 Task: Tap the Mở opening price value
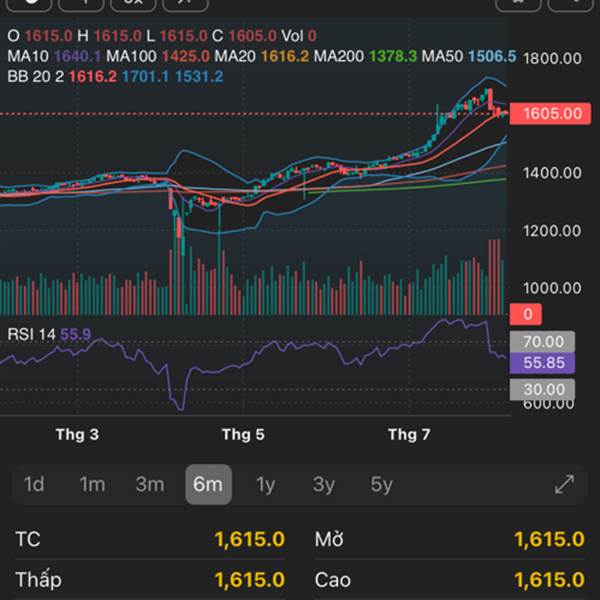pos(549,540)
